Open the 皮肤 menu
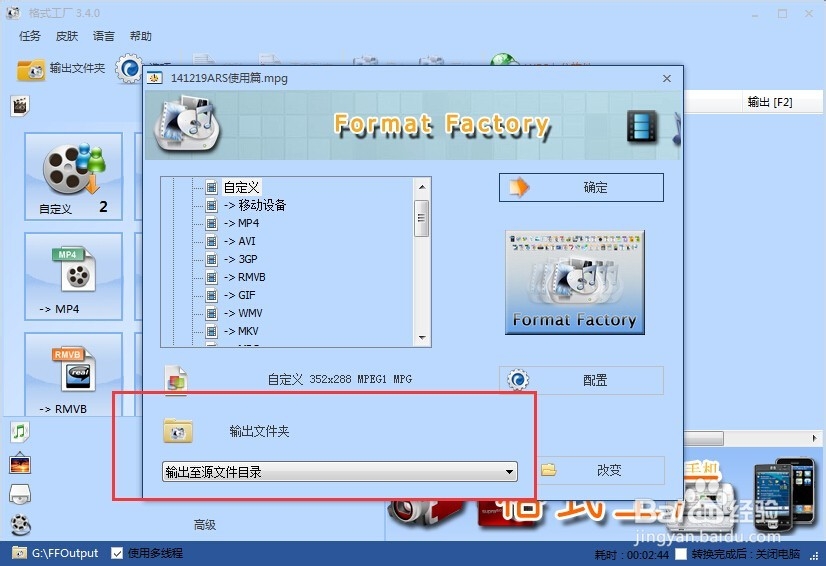Screen dimensions: 826x566 67,36
